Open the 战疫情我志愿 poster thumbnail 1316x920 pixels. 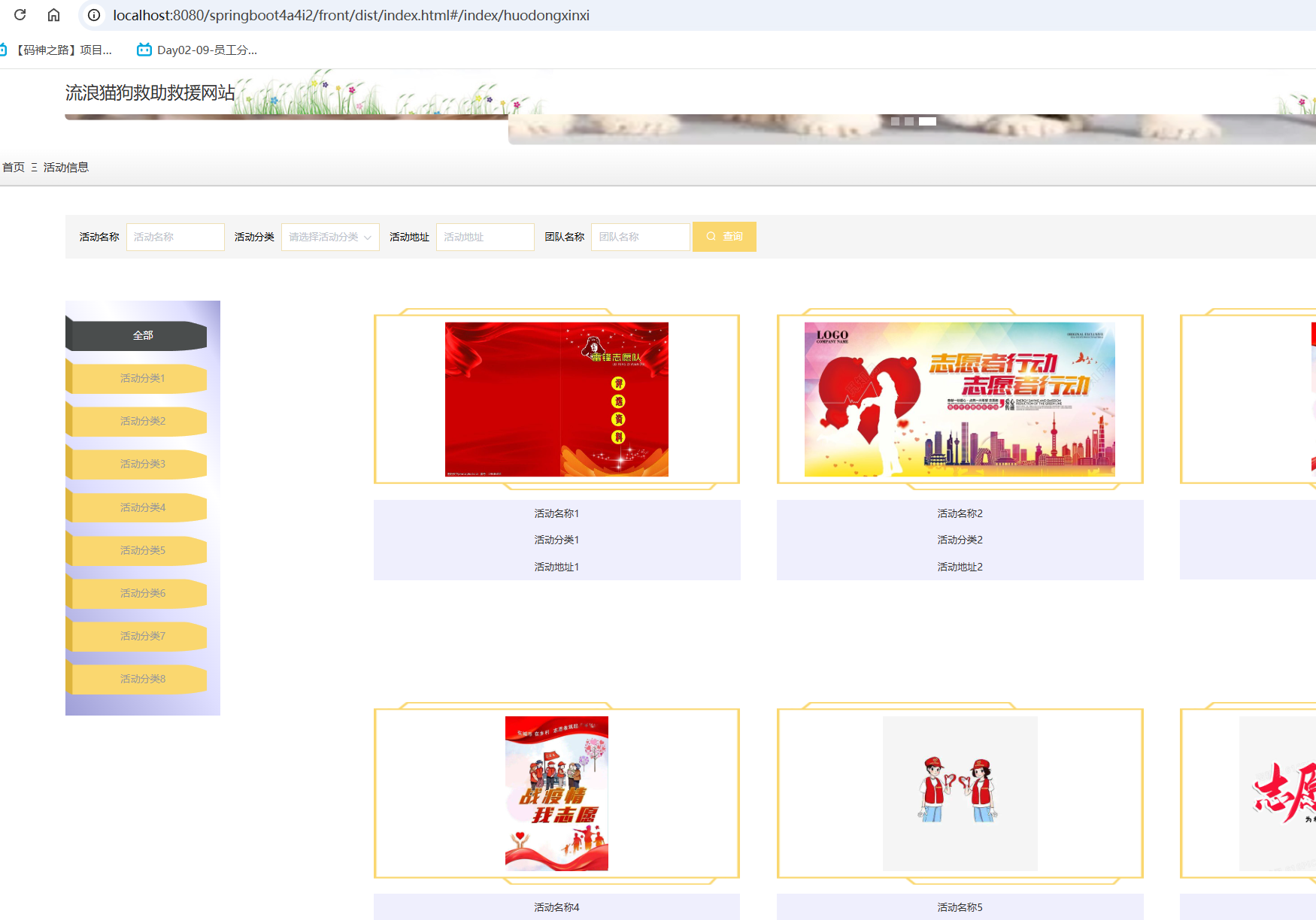click(556, 793)
